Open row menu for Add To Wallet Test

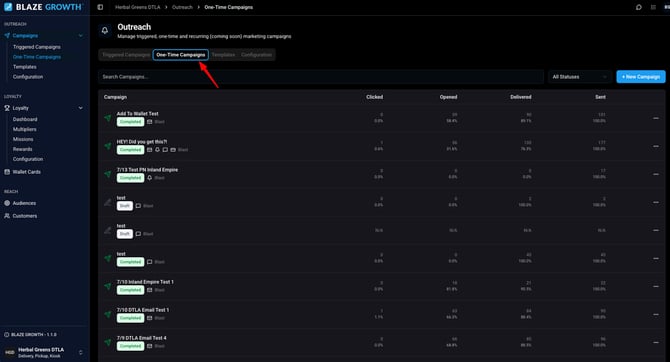(656, 118)
